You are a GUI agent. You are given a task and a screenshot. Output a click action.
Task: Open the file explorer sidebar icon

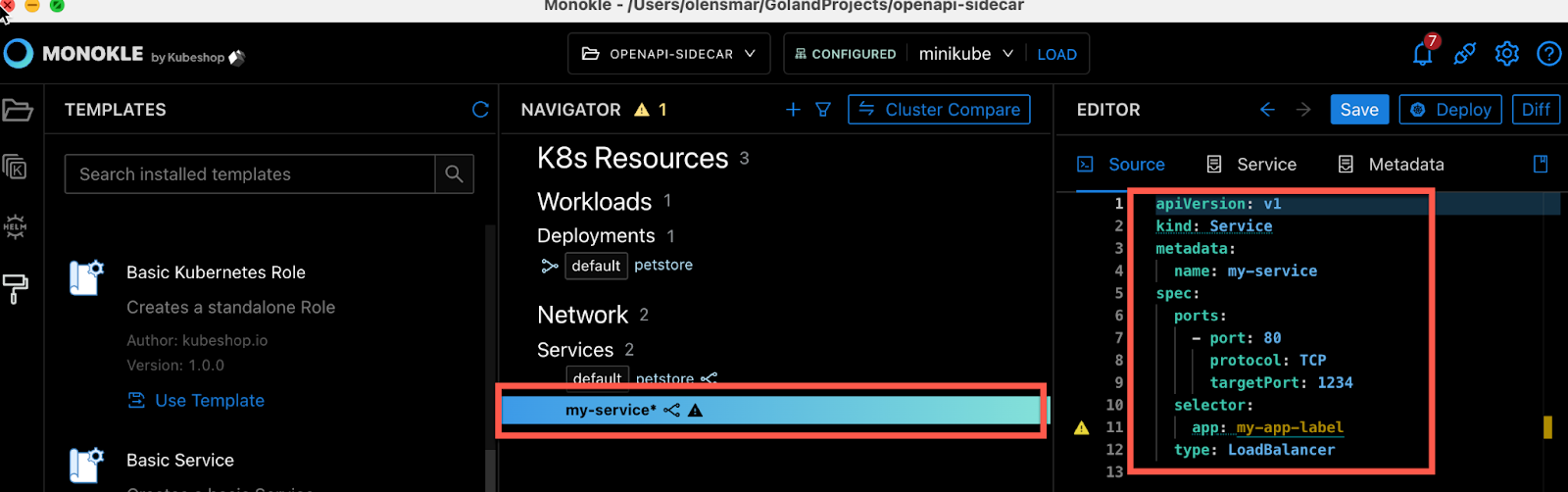(x=18, y=110)
